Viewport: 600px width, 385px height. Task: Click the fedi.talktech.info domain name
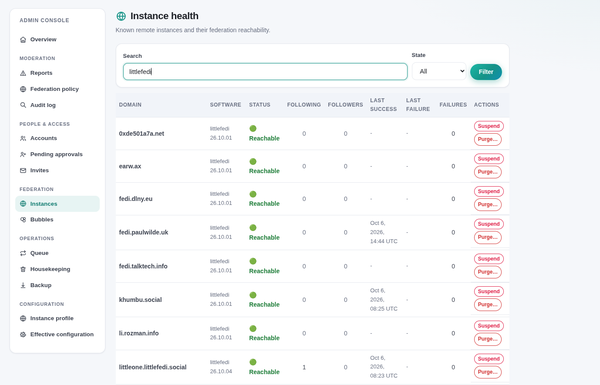tap(143, 266)
